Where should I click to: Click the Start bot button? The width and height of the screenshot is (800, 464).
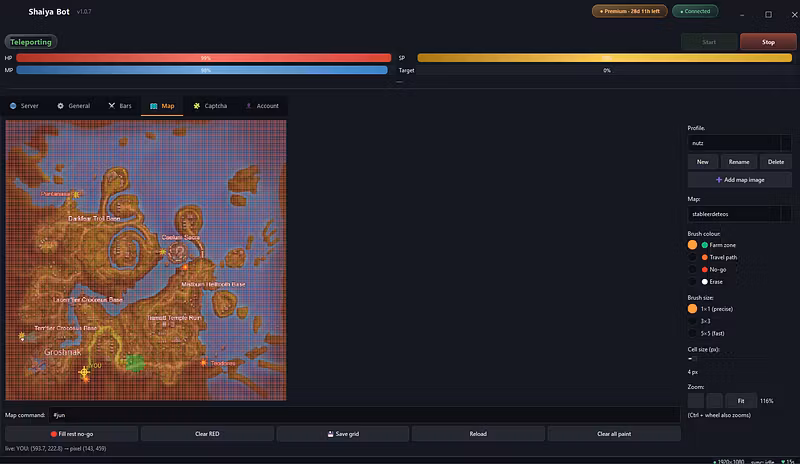709,42
